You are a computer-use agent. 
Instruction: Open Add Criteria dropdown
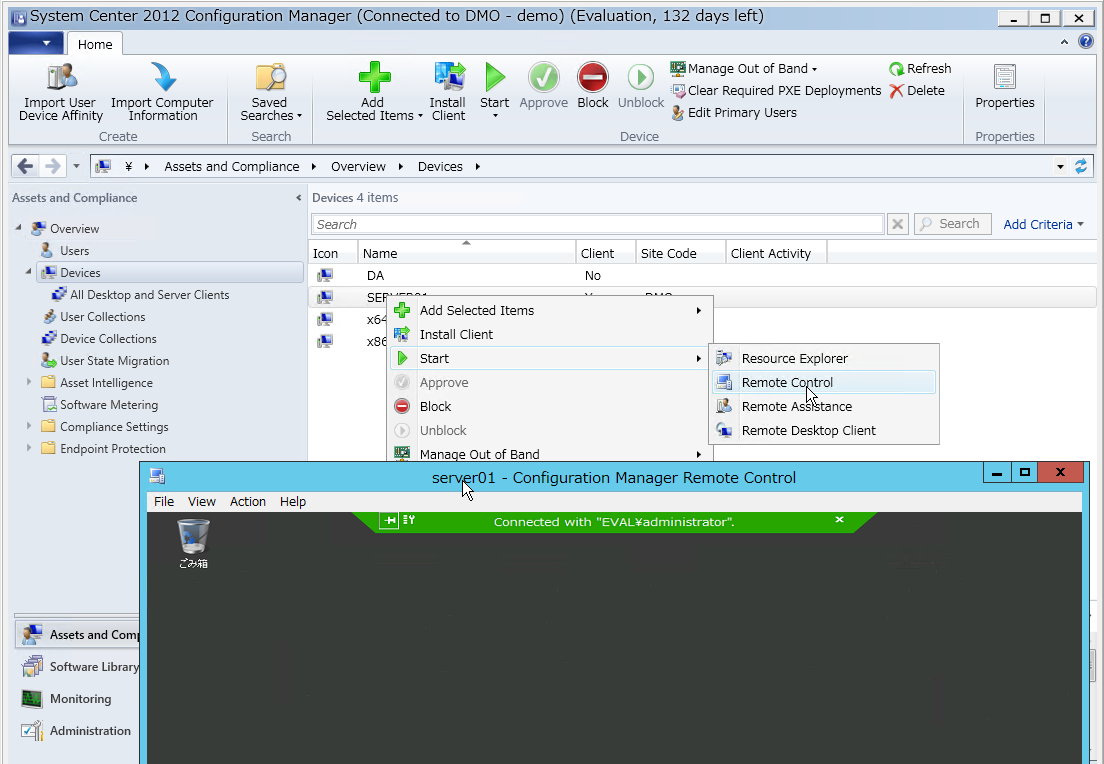pyautogui.click(x=1043, y=225)
